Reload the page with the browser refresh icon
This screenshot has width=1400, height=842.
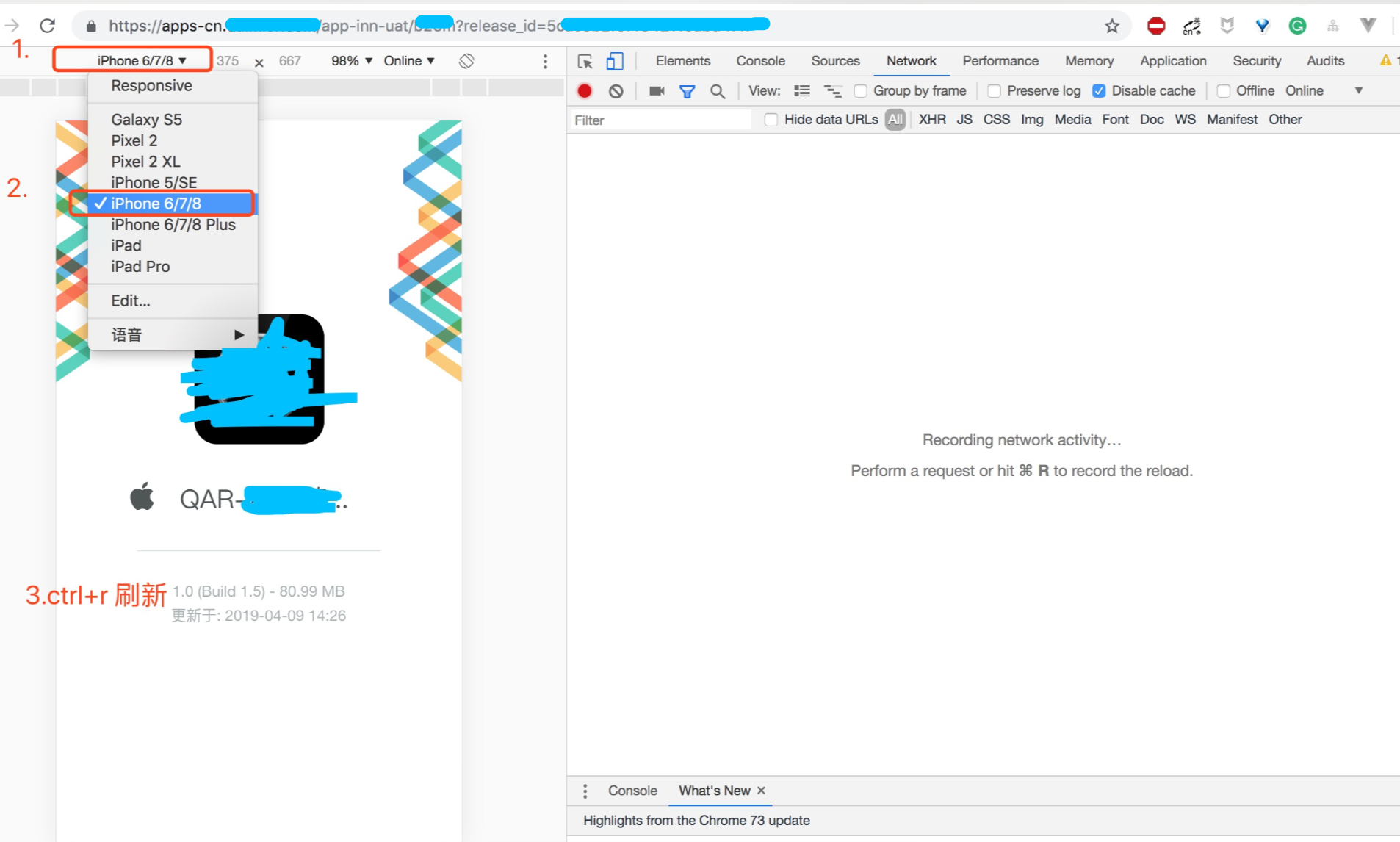pos(48,26)
